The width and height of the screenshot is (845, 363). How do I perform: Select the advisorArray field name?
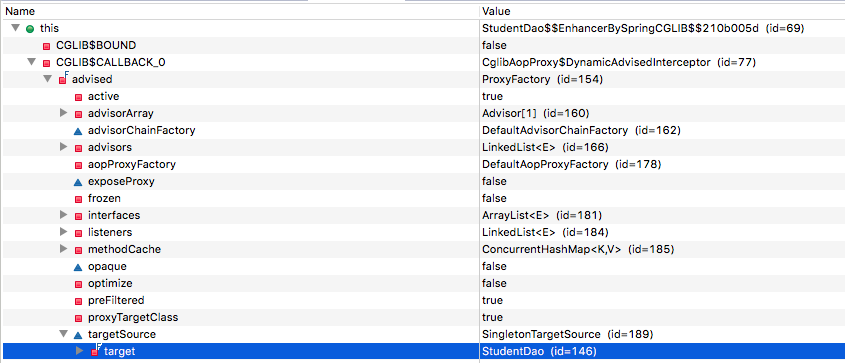coord(121,114)
